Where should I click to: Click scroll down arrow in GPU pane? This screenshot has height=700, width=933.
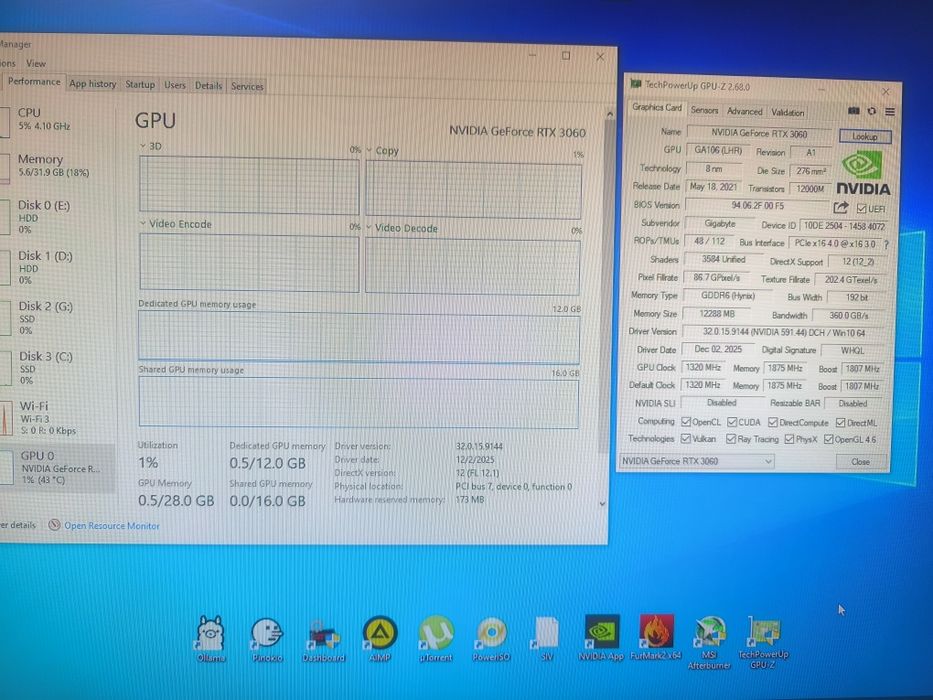(602, 504)
